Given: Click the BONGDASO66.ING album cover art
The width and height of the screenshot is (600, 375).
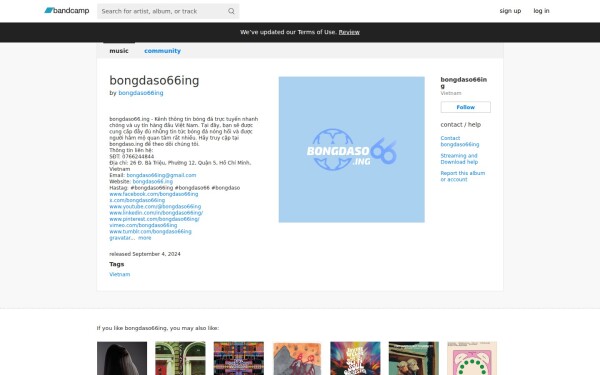Looking at the screenshot, I should tap(352, 150).
